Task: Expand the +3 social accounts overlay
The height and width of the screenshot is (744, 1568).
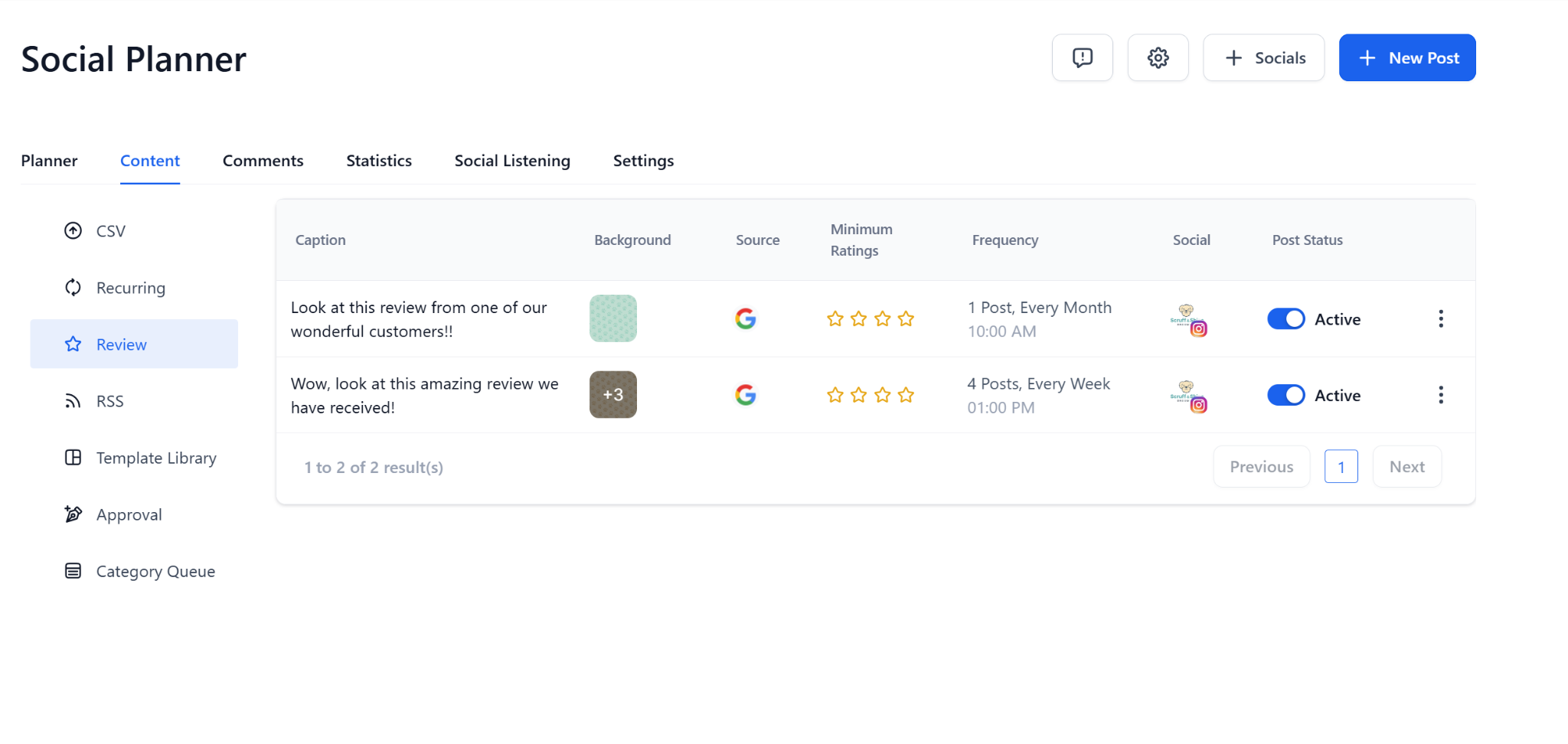Action: point(612,394)
